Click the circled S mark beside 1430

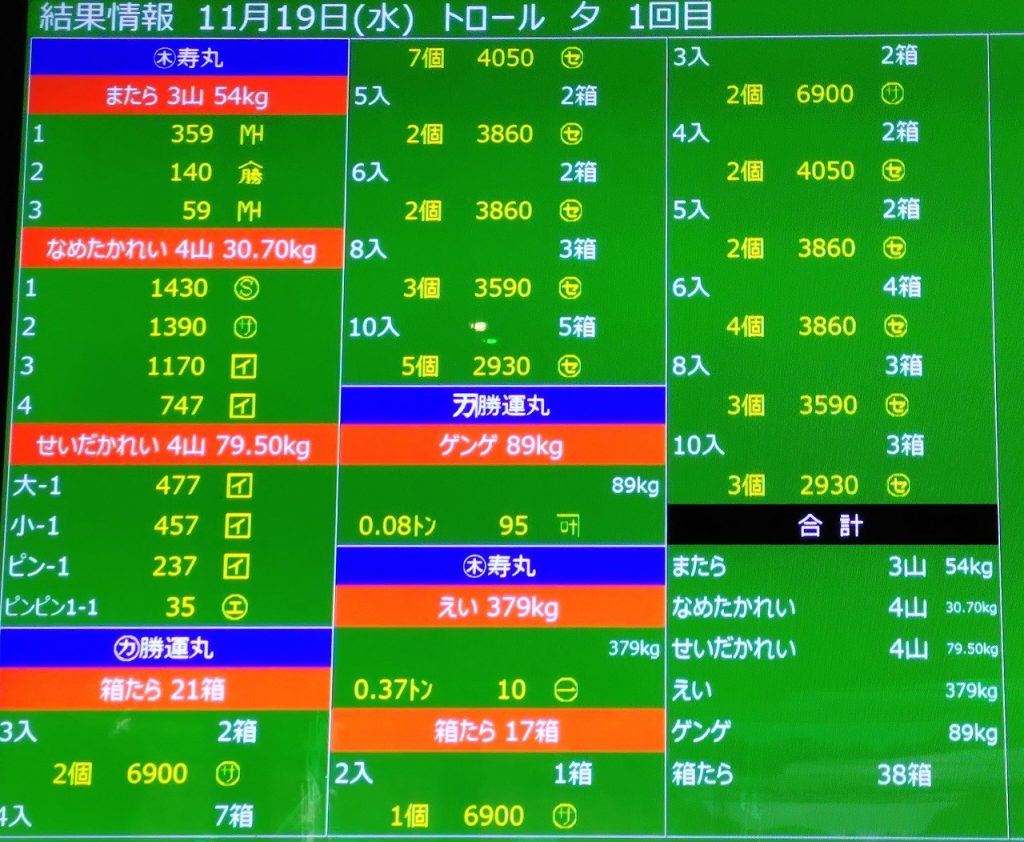245,289
